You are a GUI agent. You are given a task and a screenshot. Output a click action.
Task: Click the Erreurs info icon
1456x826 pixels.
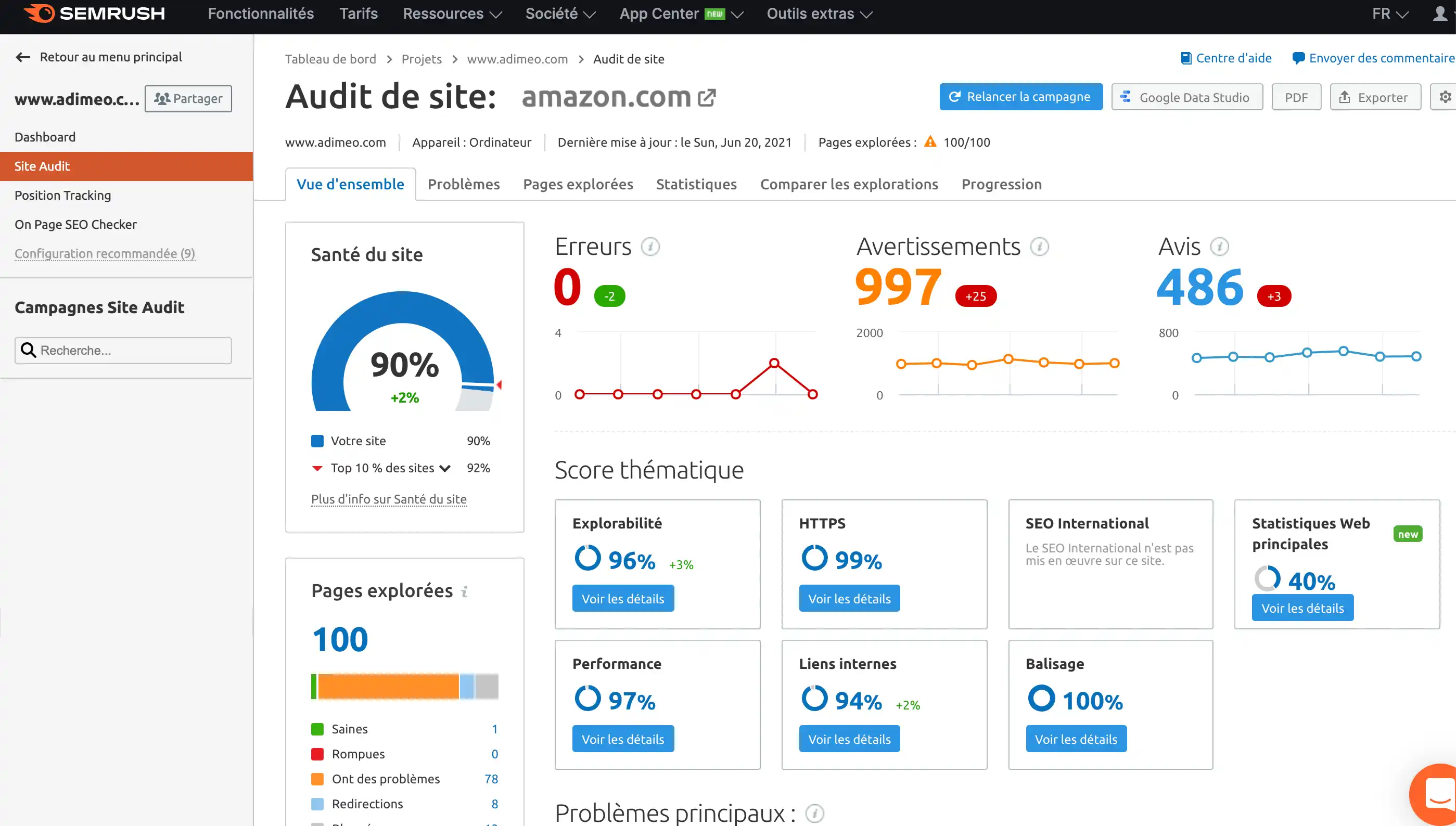pos(650,247)
